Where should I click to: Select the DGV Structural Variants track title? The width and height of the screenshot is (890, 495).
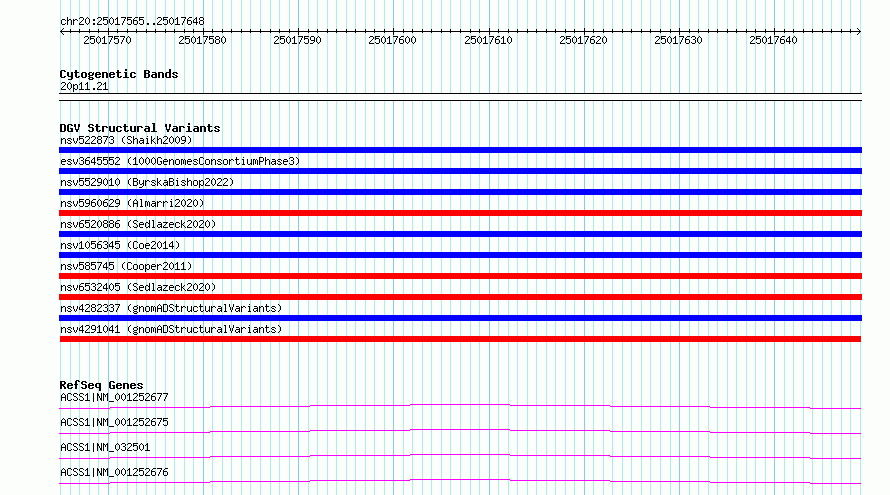coord(140,128)
